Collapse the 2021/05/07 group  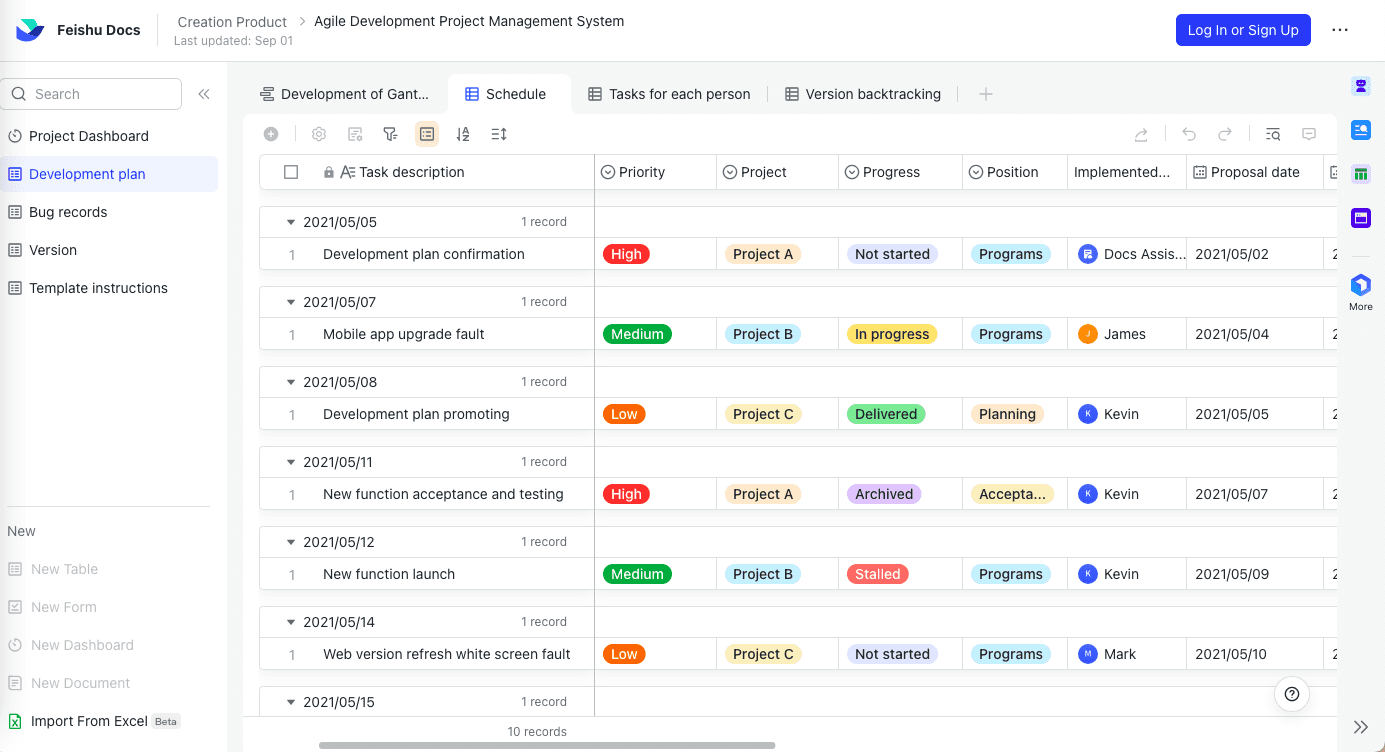(x=291, y=302)
